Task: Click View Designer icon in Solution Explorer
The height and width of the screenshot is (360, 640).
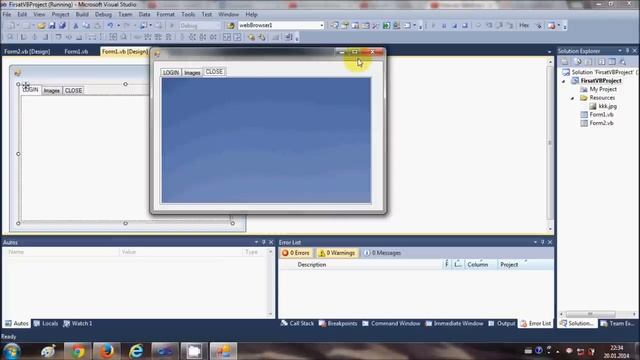Action: pos(612,62)
